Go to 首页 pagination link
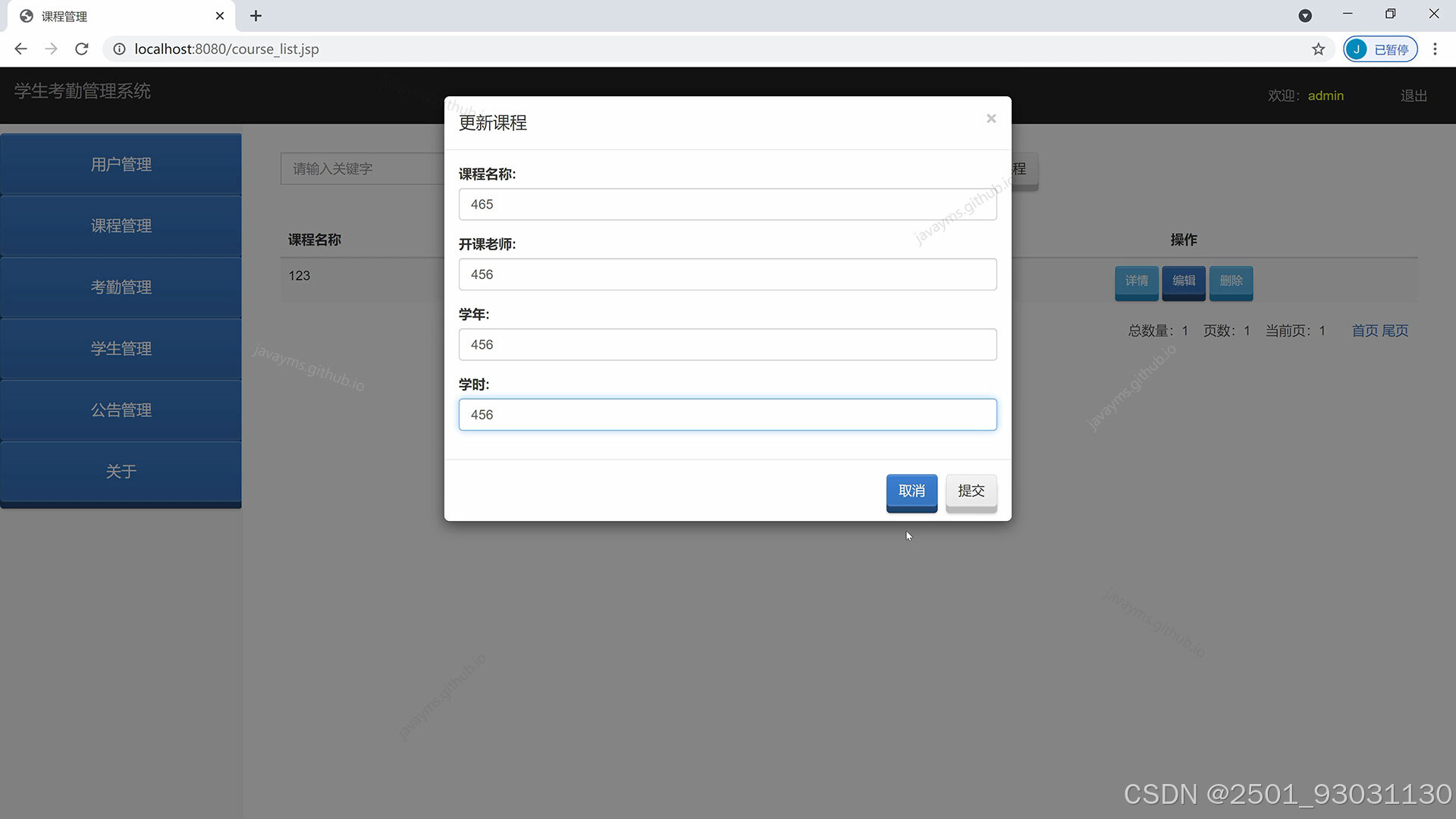Viewport: 1456px width, 819px height. coord(1364,331)
